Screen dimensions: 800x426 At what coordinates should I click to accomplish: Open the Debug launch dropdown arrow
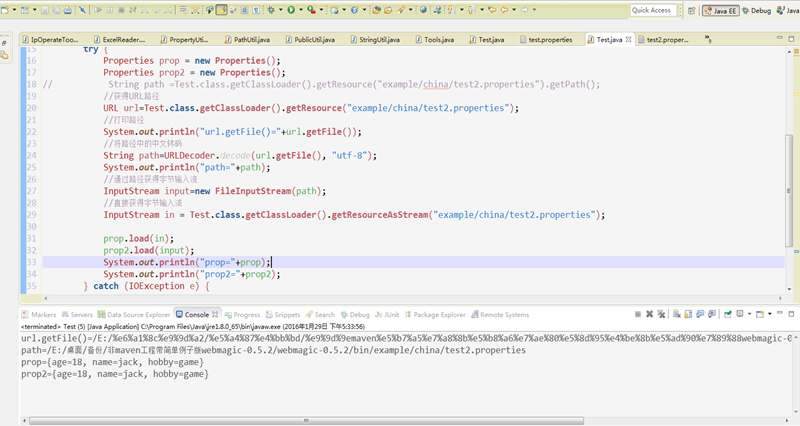pyautogui.click(x=281, y=10)
